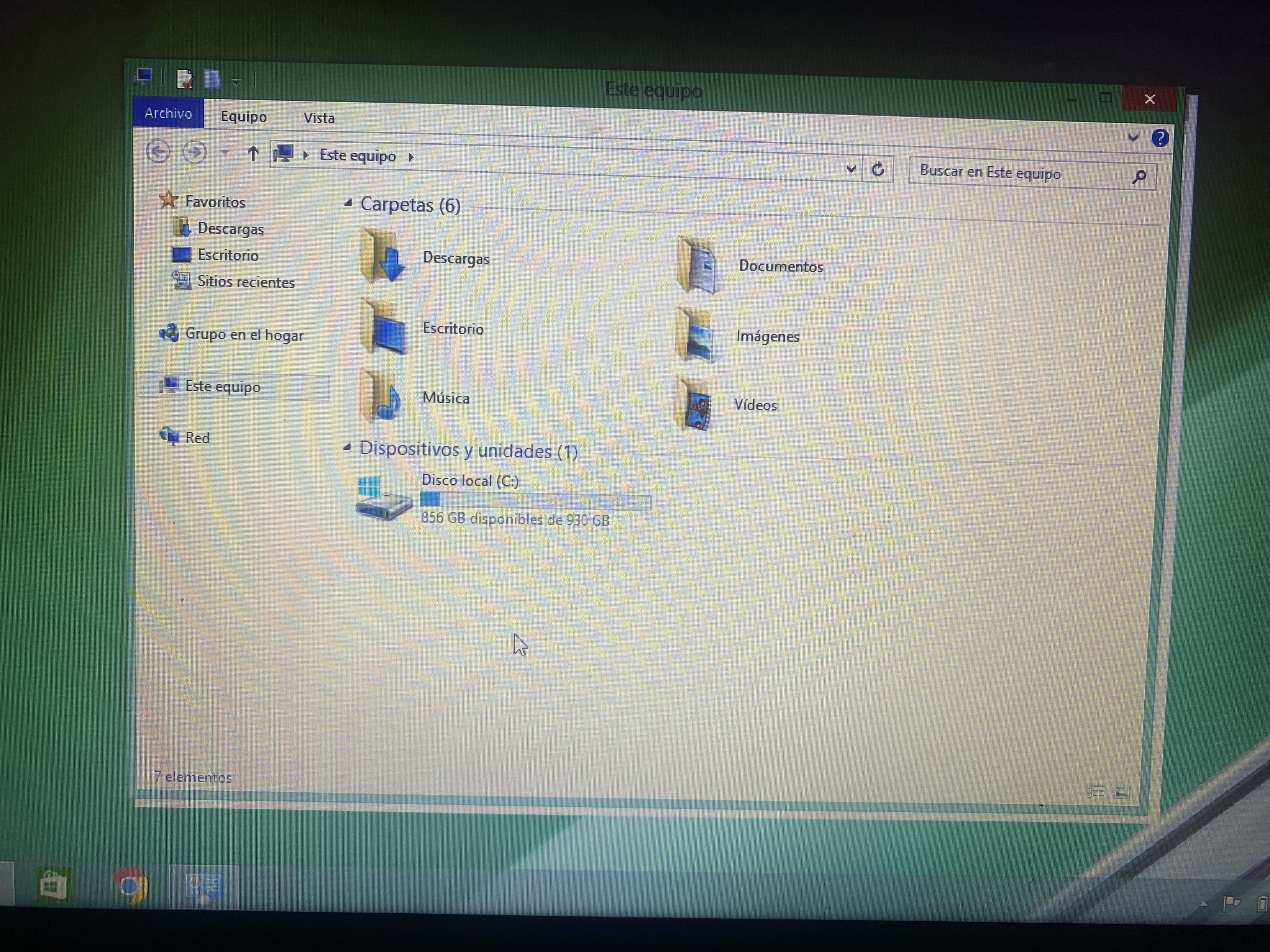Switch to the Vista ribbon tab
1270x952 pixels.
point(318,118)
